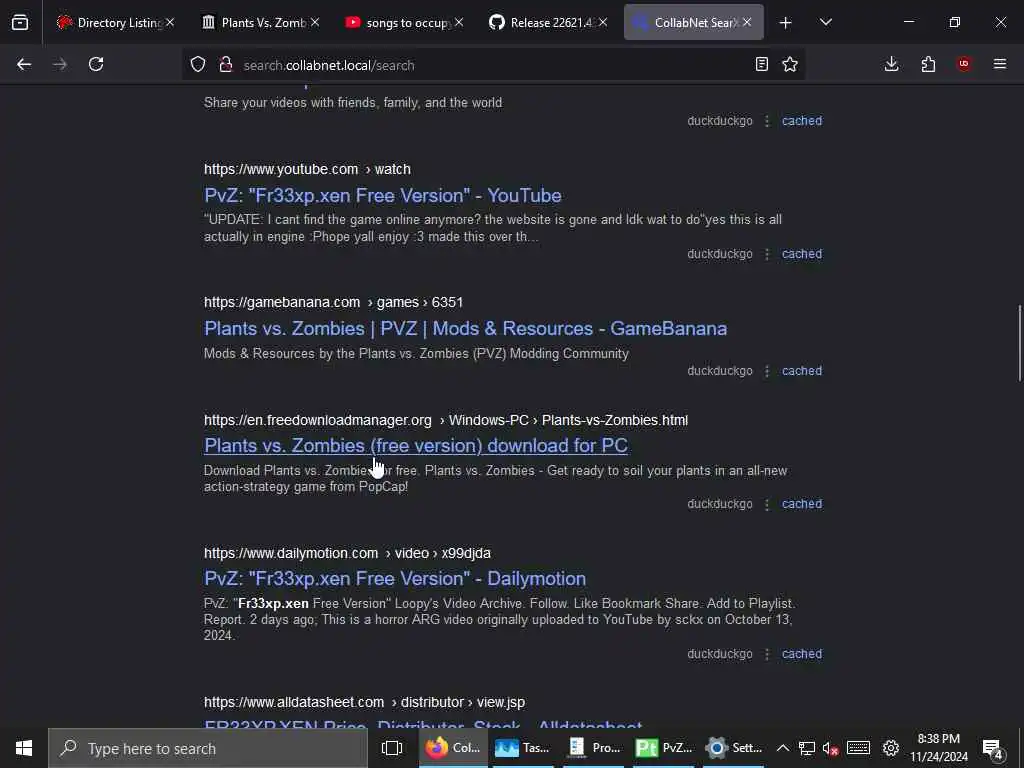The height and width of the screenshot is (768, 1024).
Task: Toggle reader view icon in address bar
Action: (761, 64)
